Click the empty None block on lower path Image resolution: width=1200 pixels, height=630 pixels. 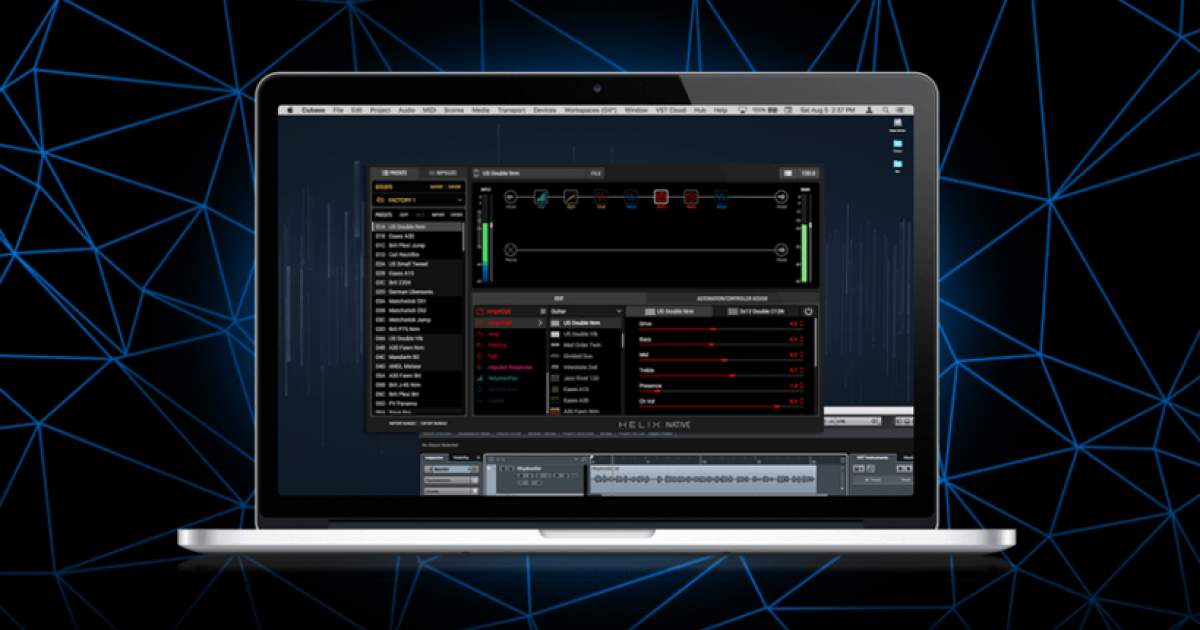click(510, 249)
